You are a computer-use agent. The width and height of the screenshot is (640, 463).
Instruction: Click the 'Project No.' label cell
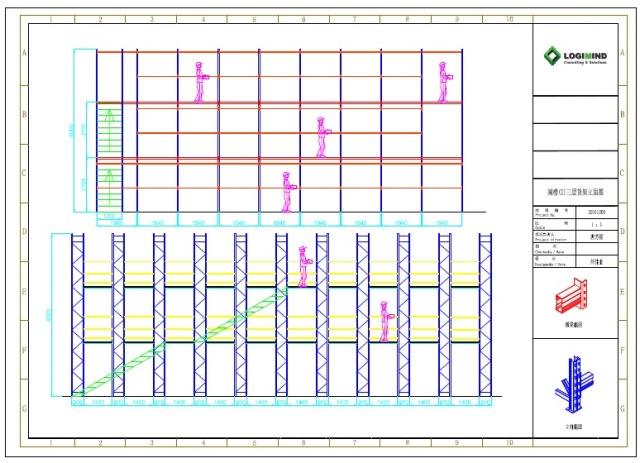pyautogui.click(x=554, y=212)
